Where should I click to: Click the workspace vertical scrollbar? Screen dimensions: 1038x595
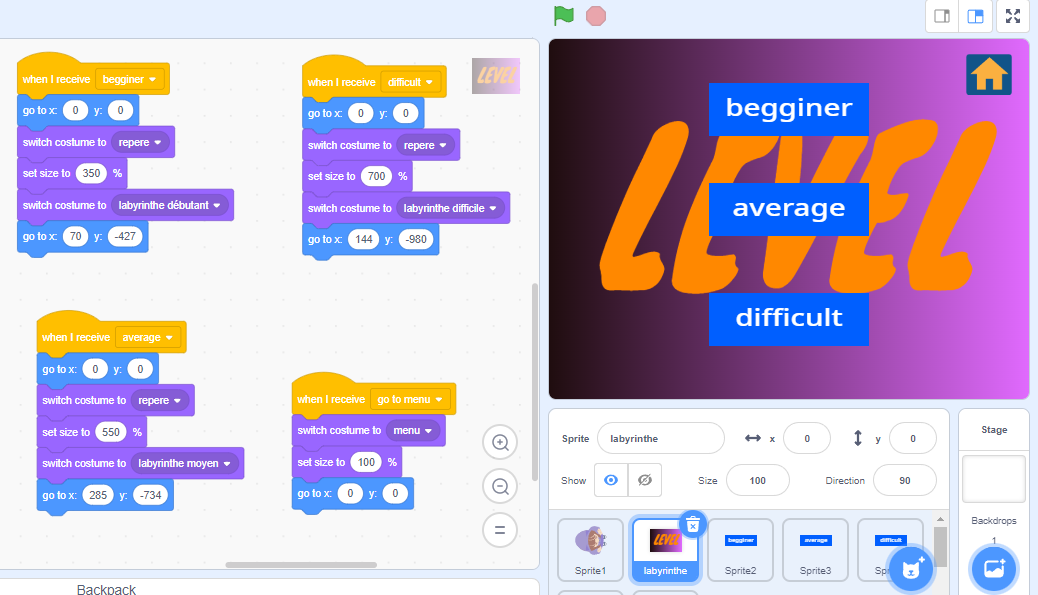pos(534,383)
